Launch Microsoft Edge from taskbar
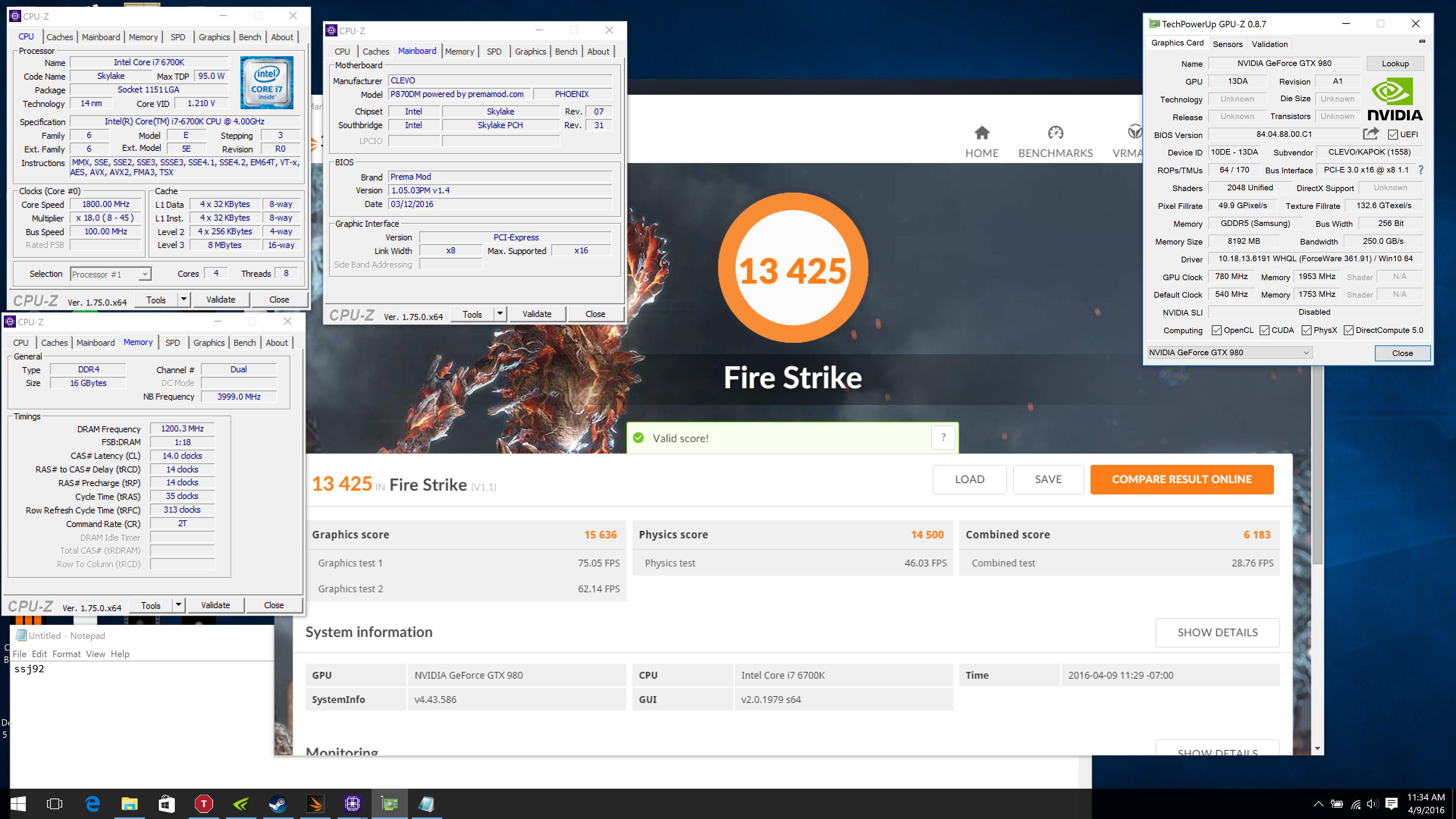The image size is (1456, 819). (x=92, y=804)
